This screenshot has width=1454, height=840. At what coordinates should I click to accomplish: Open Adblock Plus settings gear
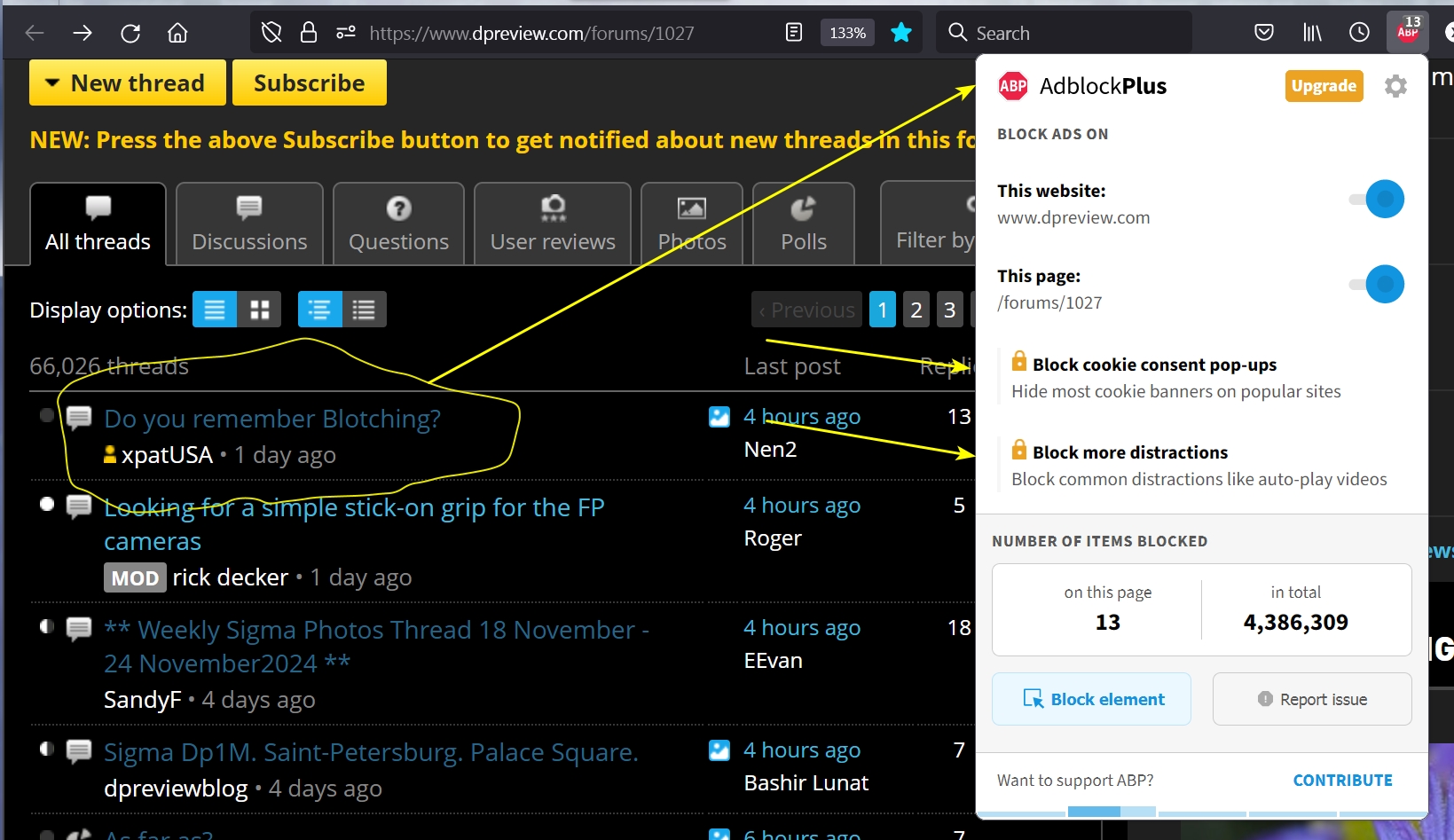click(x=1395, y=86)
